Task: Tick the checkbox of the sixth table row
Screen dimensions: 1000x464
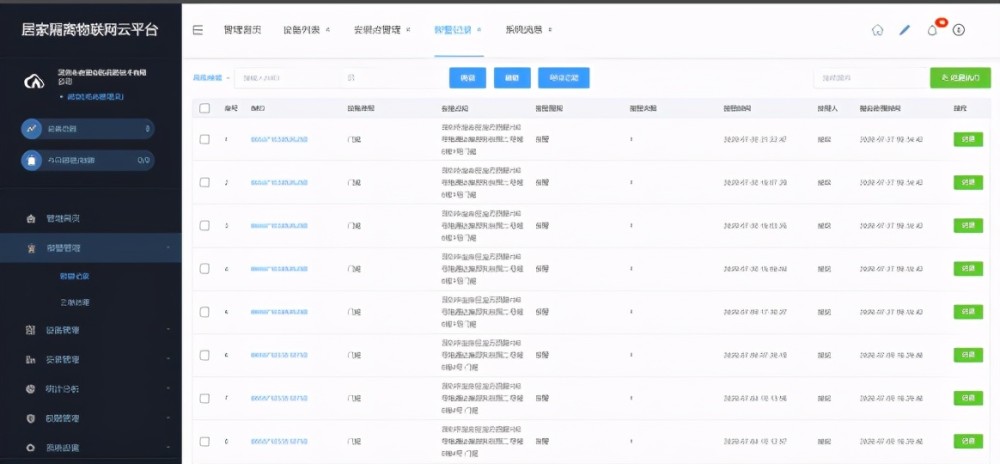Action: (205, 355)
